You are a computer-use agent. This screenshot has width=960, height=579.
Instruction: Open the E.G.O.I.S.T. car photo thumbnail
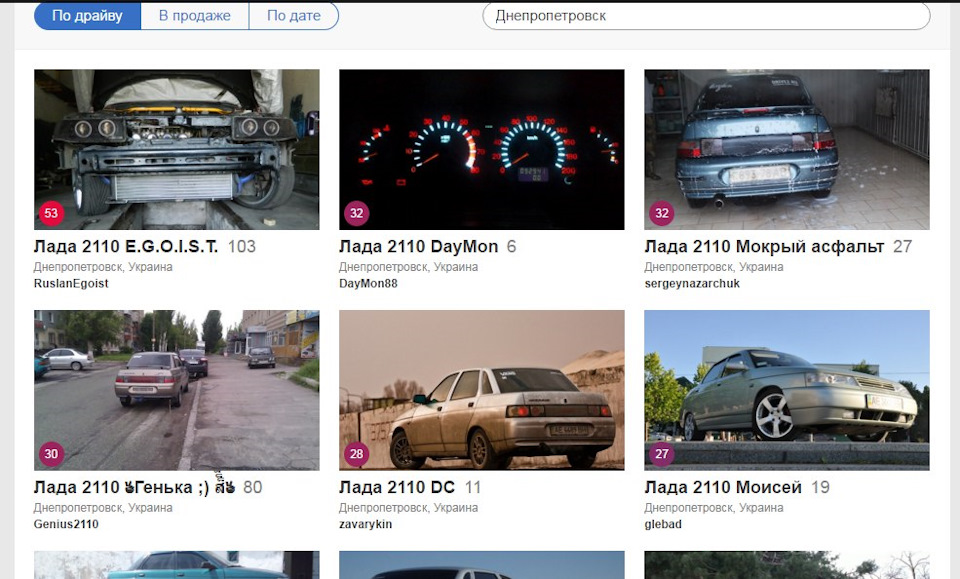[x=176, y=149]
